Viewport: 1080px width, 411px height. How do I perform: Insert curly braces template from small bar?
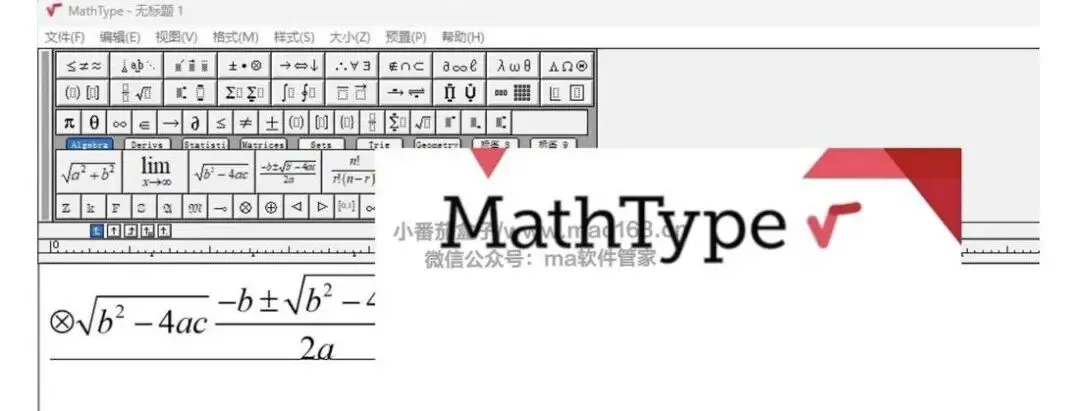click(346, 123)
